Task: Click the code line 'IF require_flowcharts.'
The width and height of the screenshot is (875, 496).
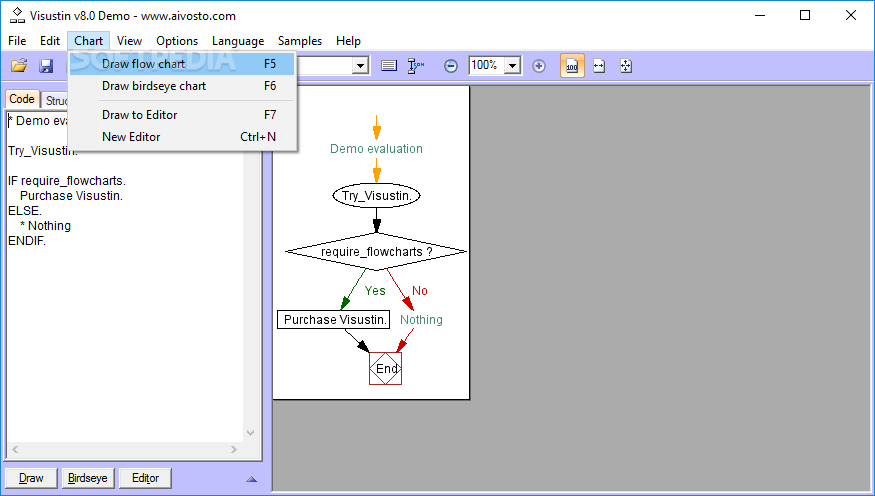Action: 67,181
